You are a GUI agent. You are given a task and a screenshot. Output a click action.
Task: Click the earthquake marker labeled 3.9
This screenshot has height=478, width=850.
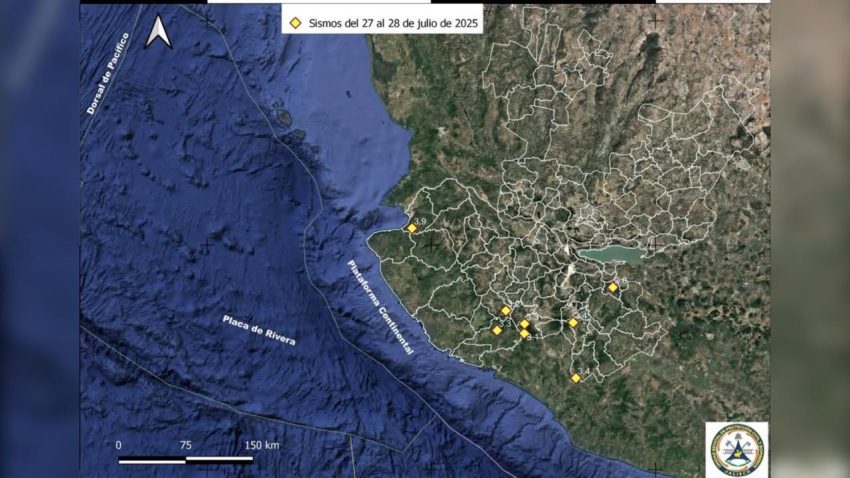click(x=411, y=229)
